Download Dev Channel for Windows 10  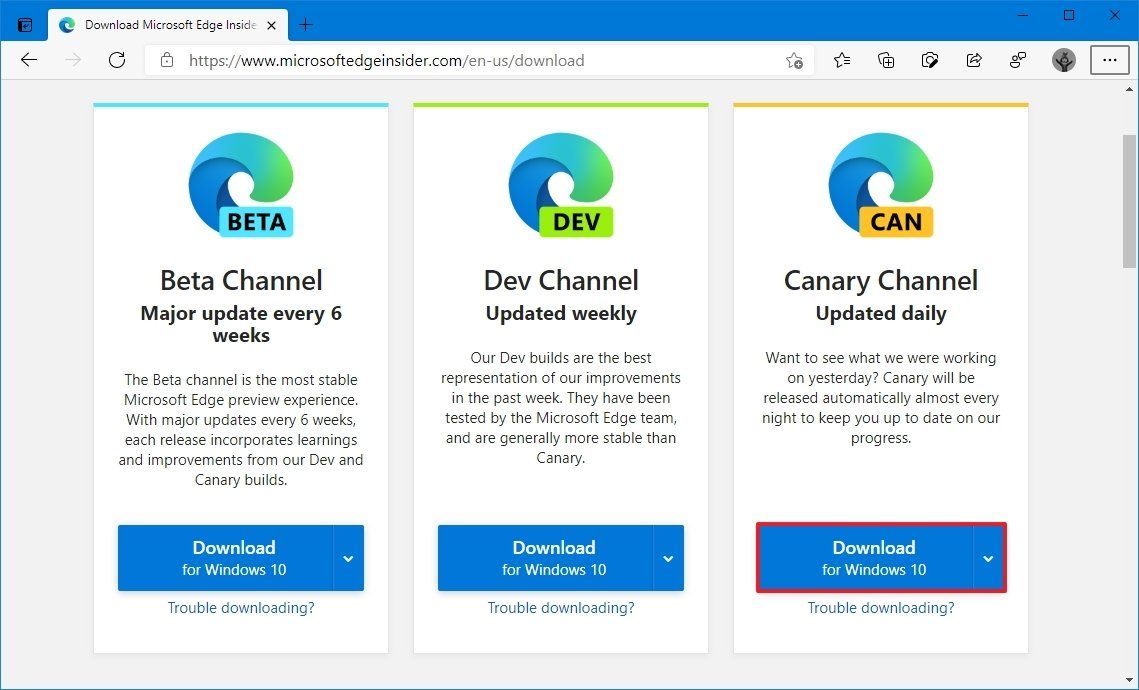554,558
